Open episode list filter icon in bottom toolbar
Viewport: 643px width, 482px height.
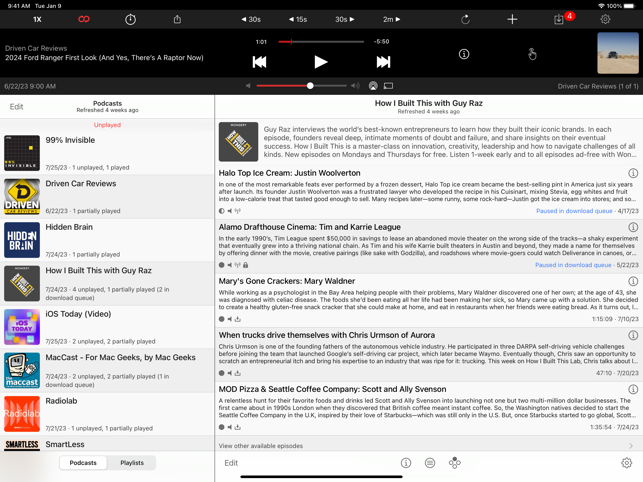pos(430,463)
